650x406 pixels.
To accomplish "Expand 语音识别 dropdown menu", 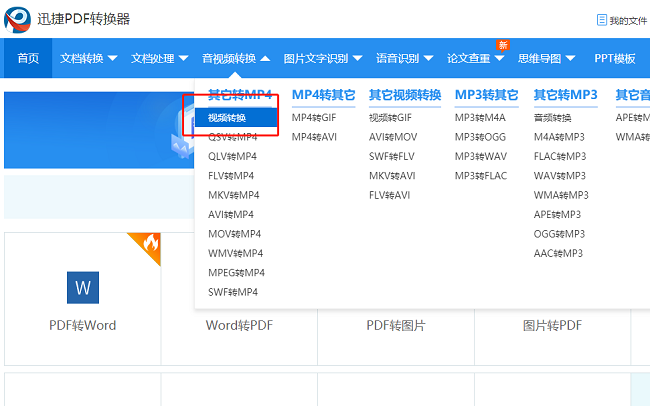I will 405,58.
